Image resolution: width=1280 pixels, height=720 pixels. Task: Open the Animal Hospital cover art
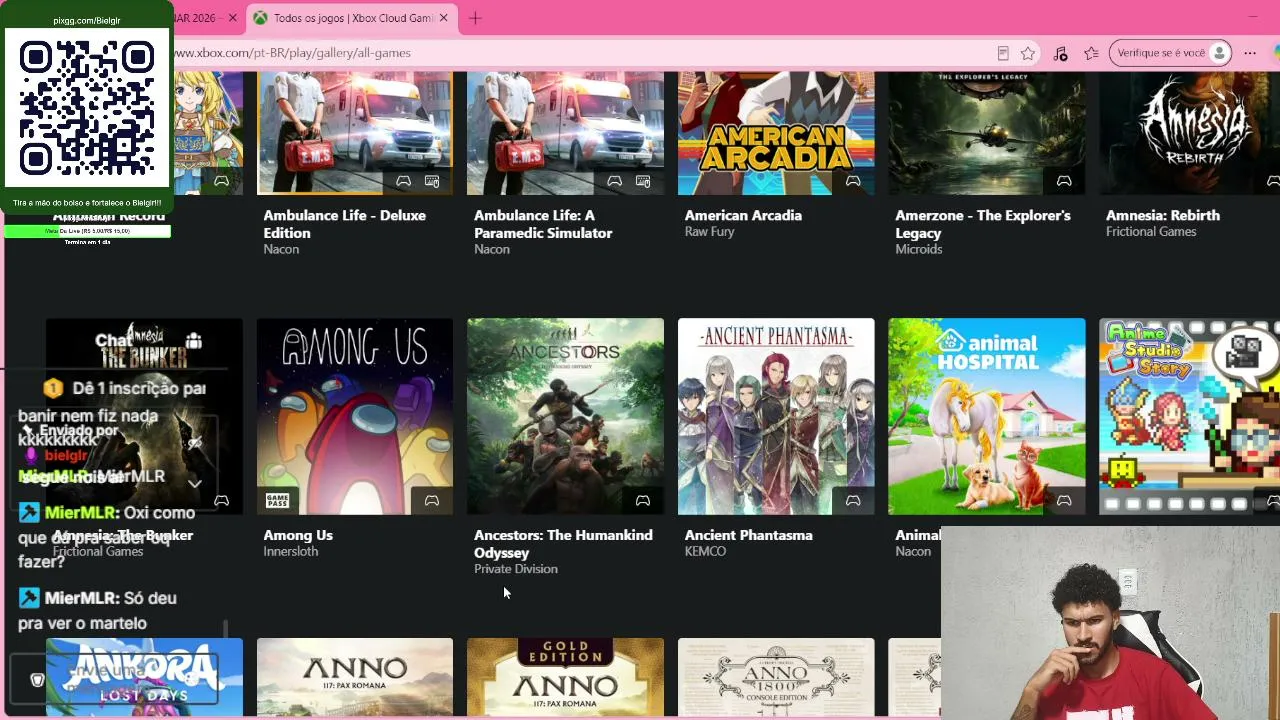tap(987, 416)
